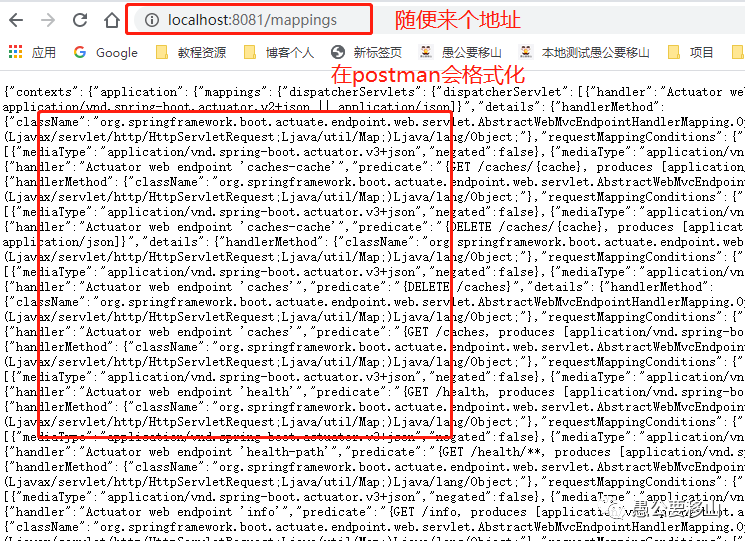745x541 pixels.
Task: Open the 新标签页 globe bookmark
Action: 366,52
